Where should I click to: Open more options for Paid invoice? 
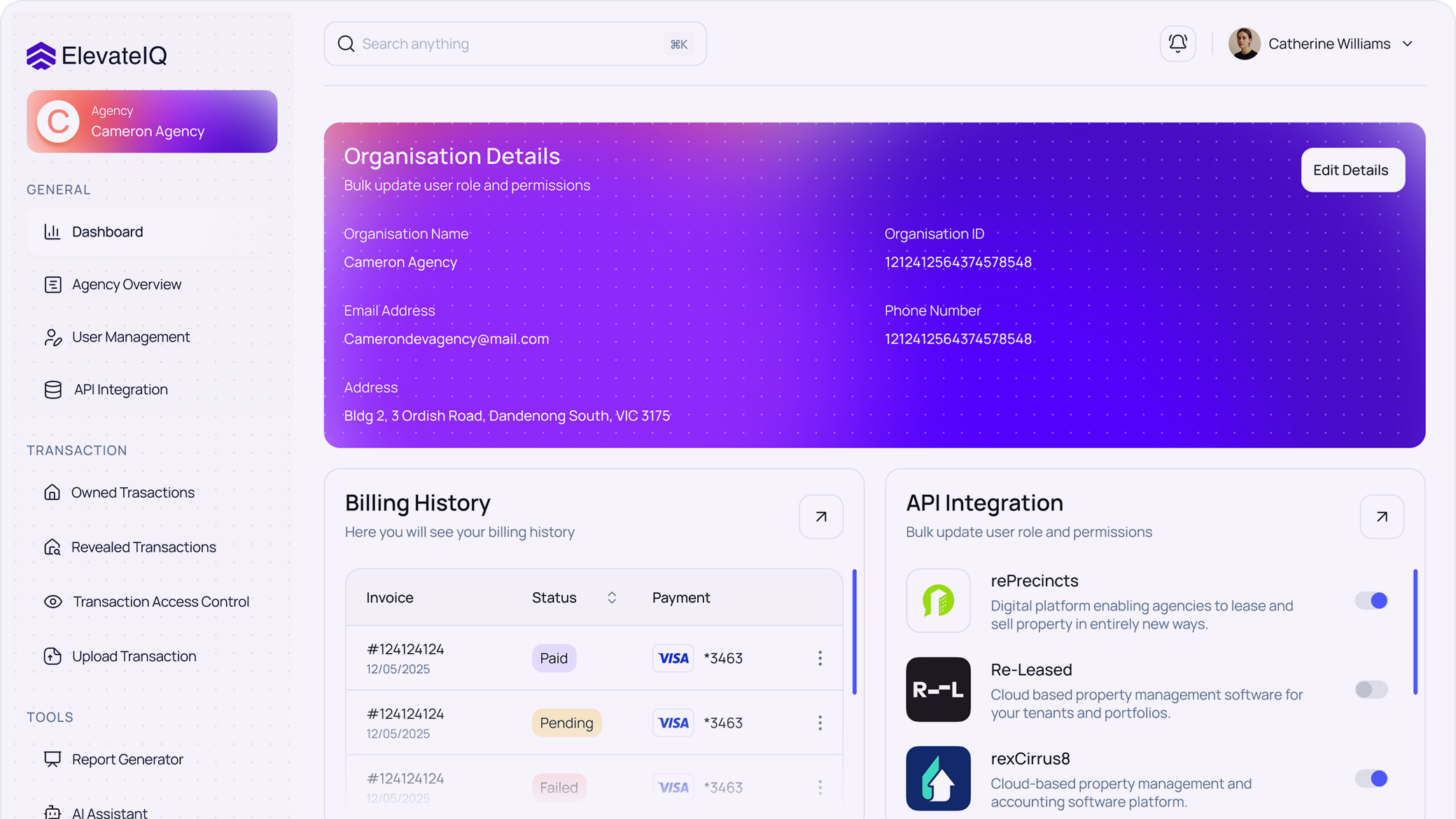(x=820, y=658)
